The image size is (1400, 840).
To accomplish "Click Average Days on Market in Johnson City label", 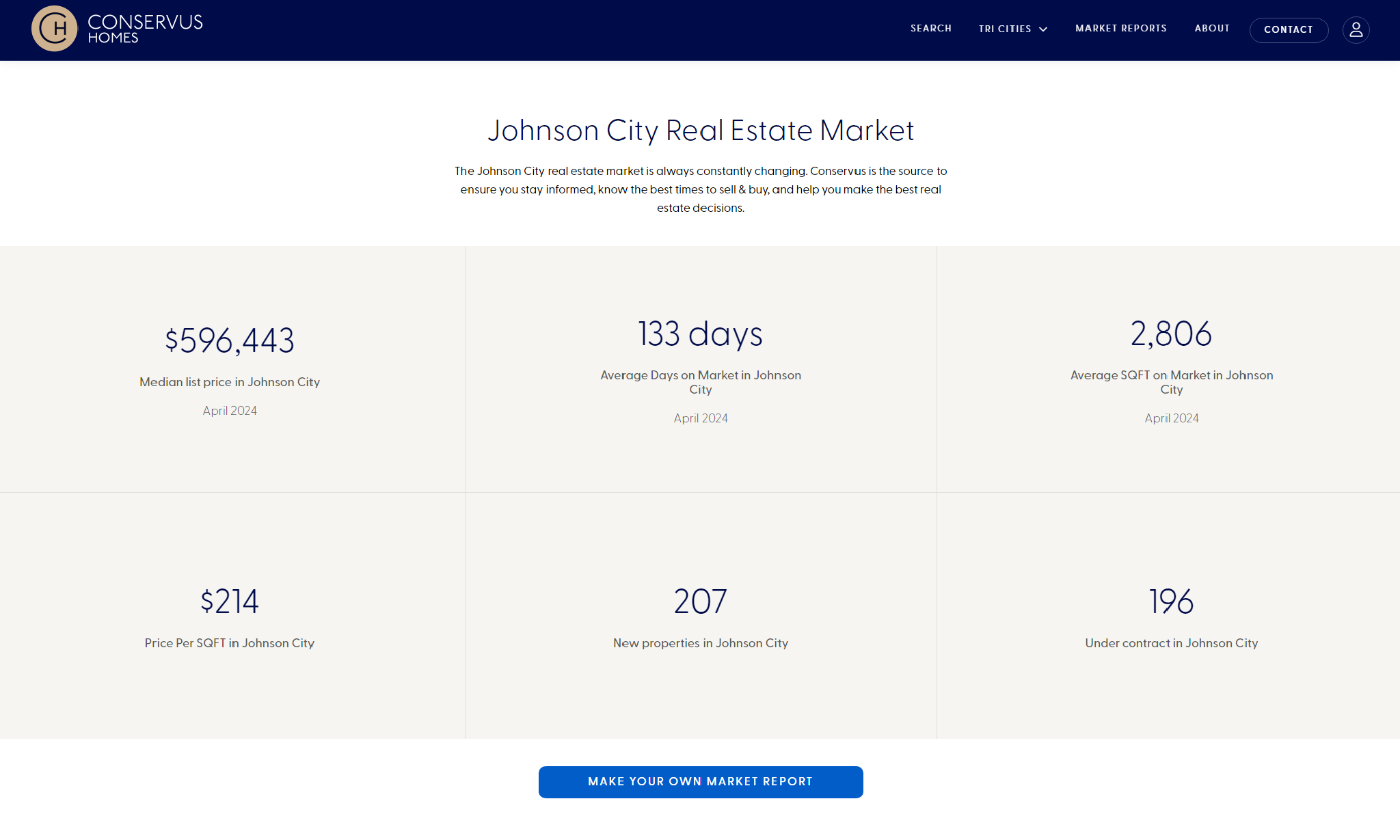I will point(701,382).
